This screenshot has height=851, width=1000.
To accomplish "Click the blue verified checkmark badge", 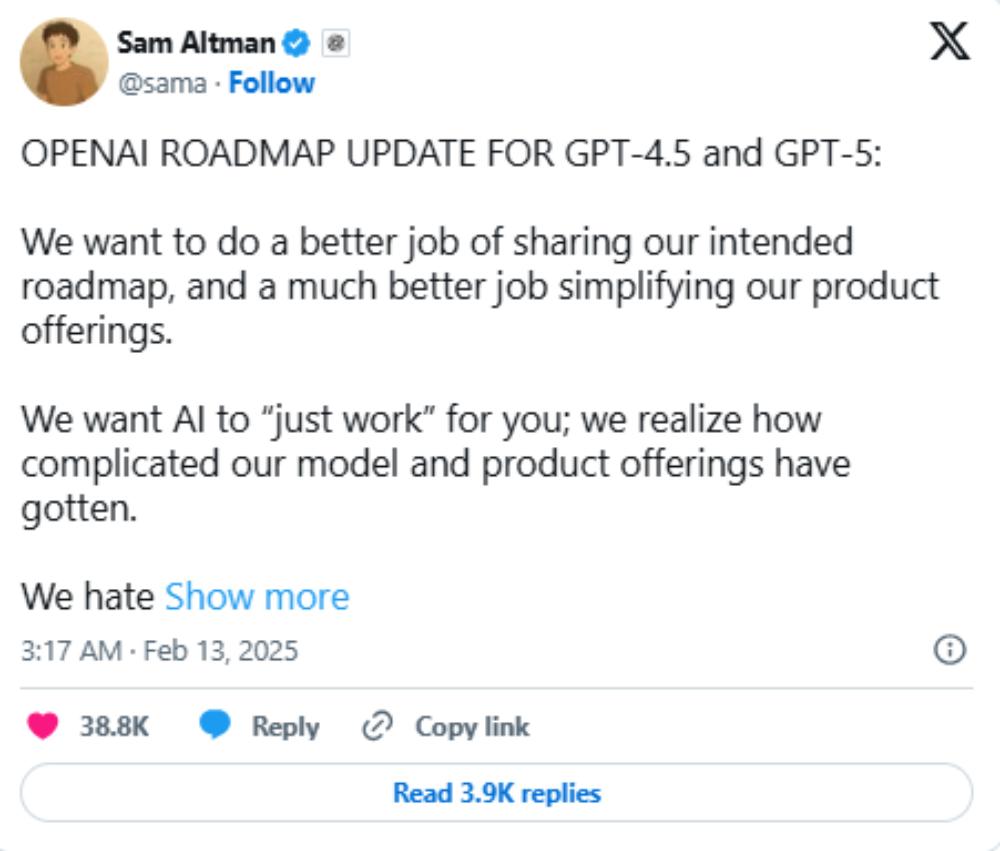I will pyautogui.click(x=297, y=43).
